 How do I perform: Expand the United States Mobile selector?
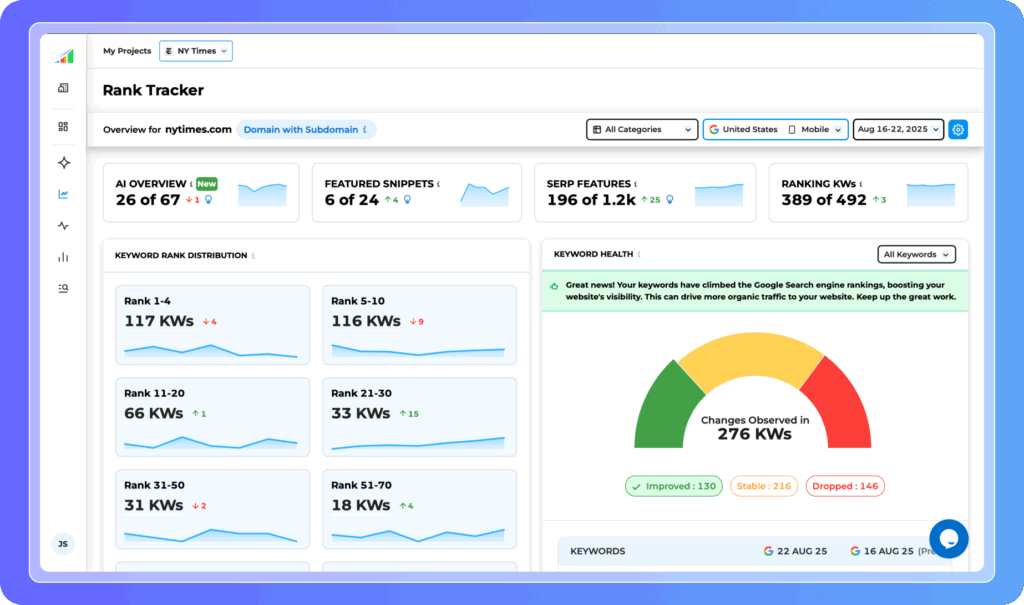(x=775, y=130)
